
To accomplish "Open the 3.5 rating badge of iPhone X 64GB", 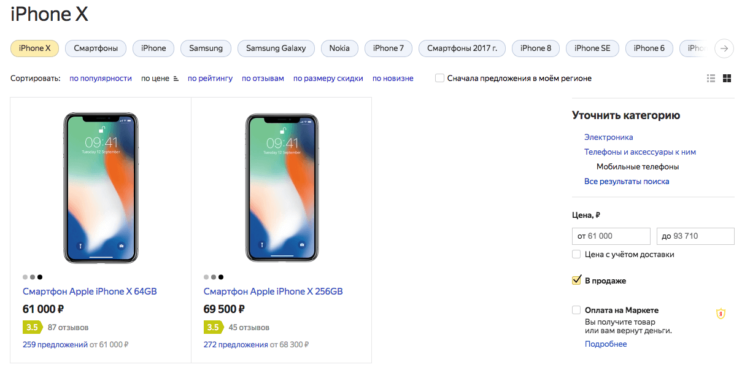I will pyautogui.click(x=33, y=327).
